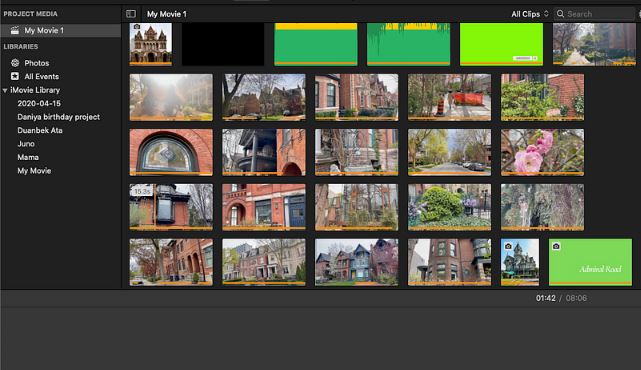Select the tree-lined street with cars clip
This screenshot has width=641, height=370.
point(449,152)
